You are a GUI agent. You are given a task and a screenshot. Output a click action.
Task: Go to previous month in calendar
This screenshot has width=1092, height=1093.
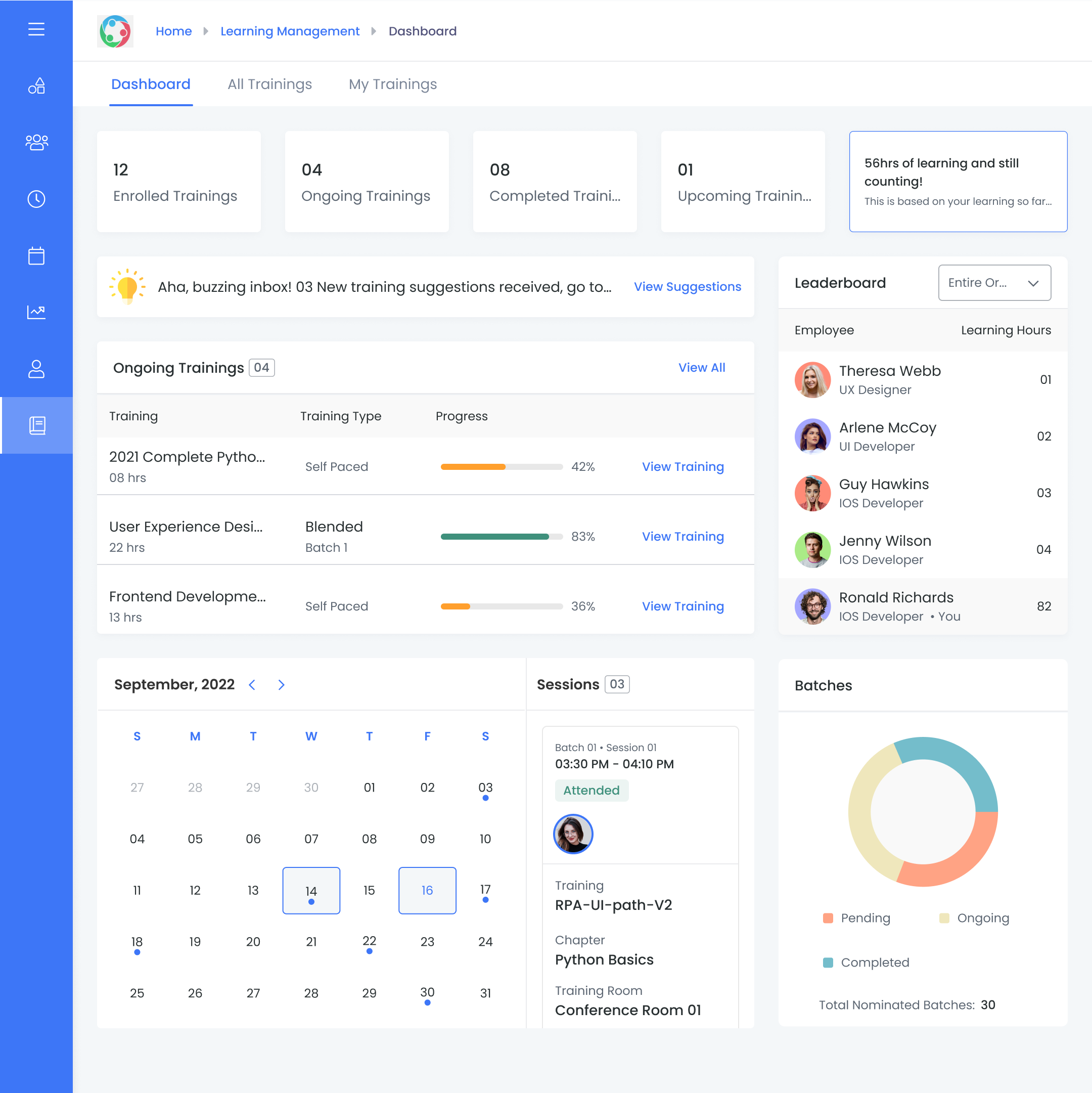click(252, 684)
